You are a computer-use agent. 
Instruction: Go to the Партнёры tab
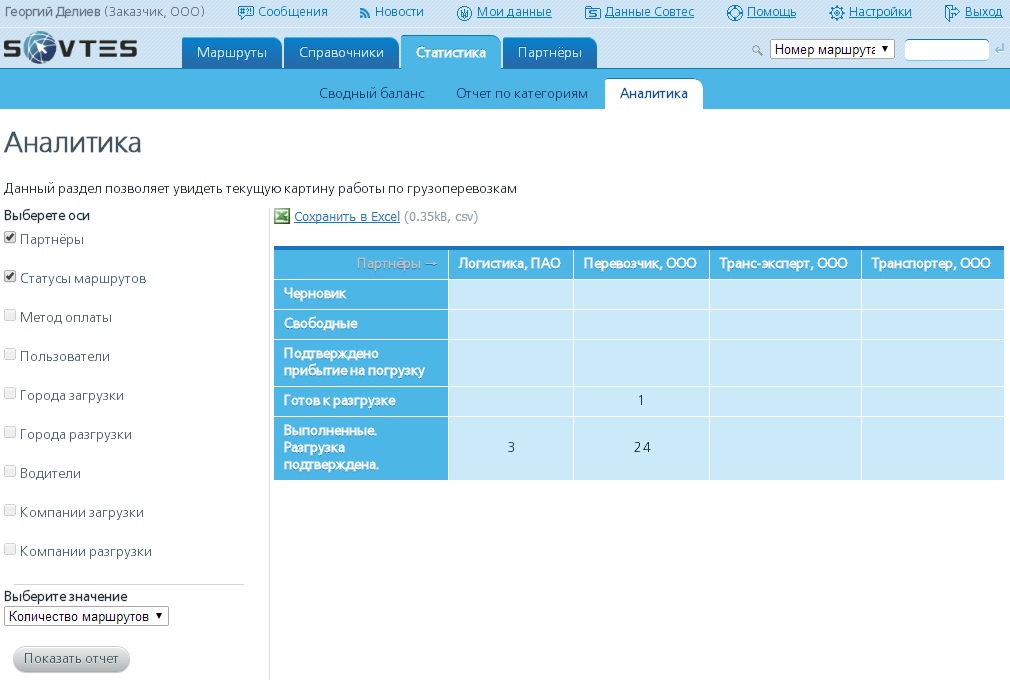point(549,53)
